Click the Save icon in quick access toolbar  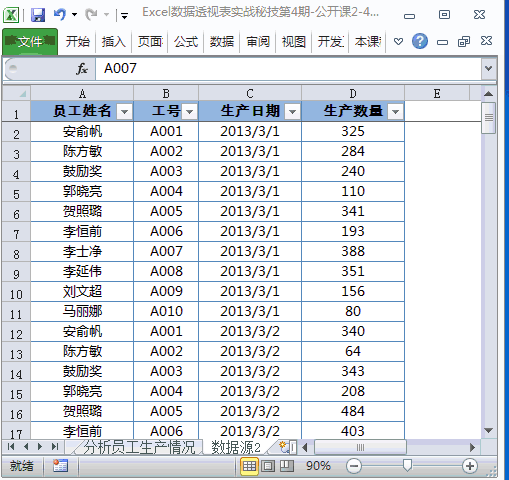[x=38, y=15]
